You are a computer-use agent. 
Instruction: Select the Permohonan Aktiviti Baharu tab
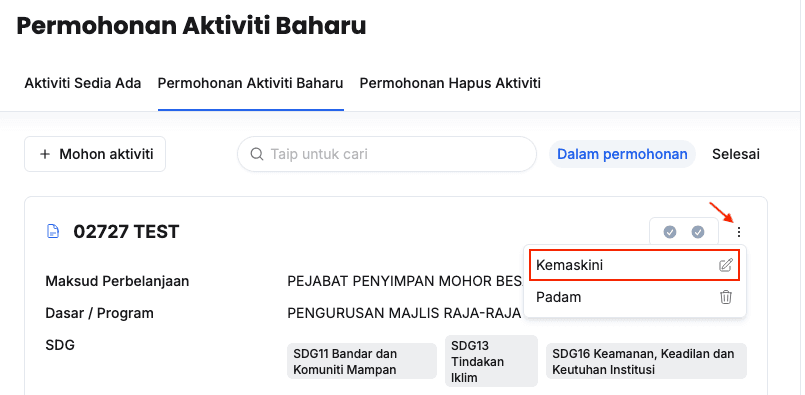click(251, 83)
